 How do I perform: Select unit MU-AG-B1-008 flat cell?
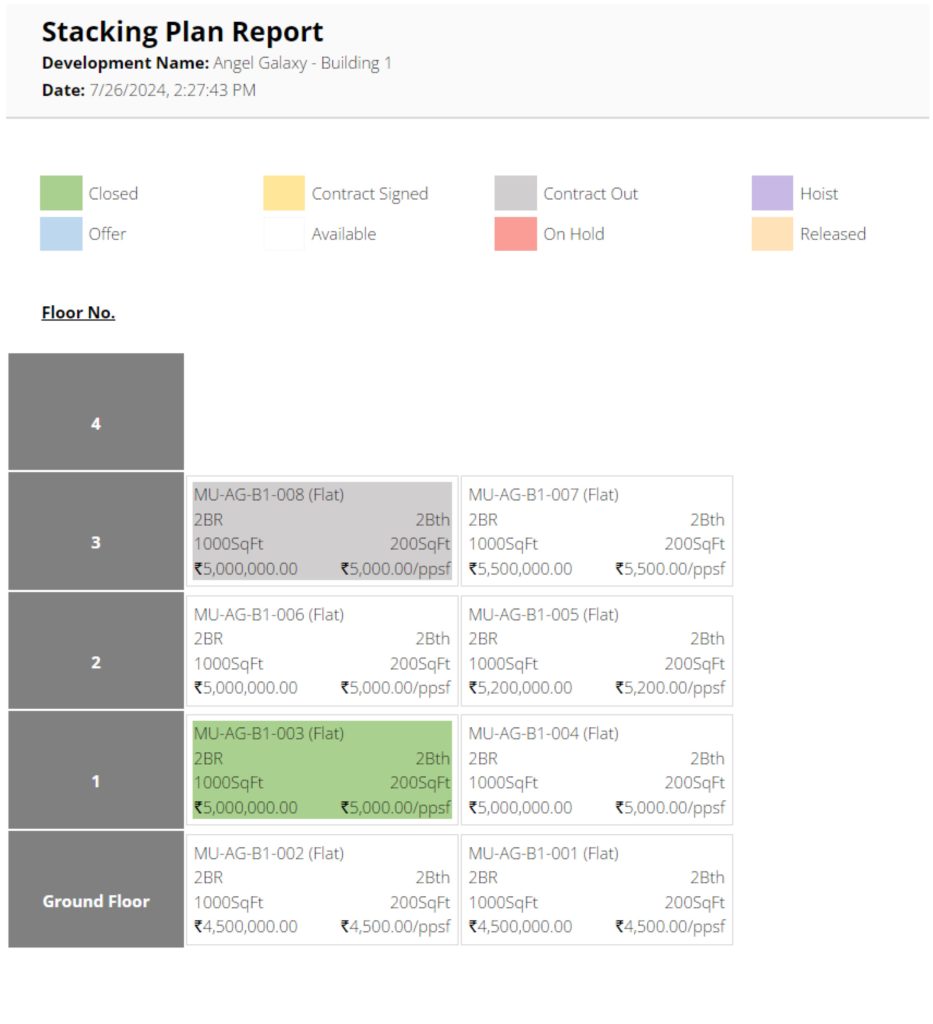322,531
